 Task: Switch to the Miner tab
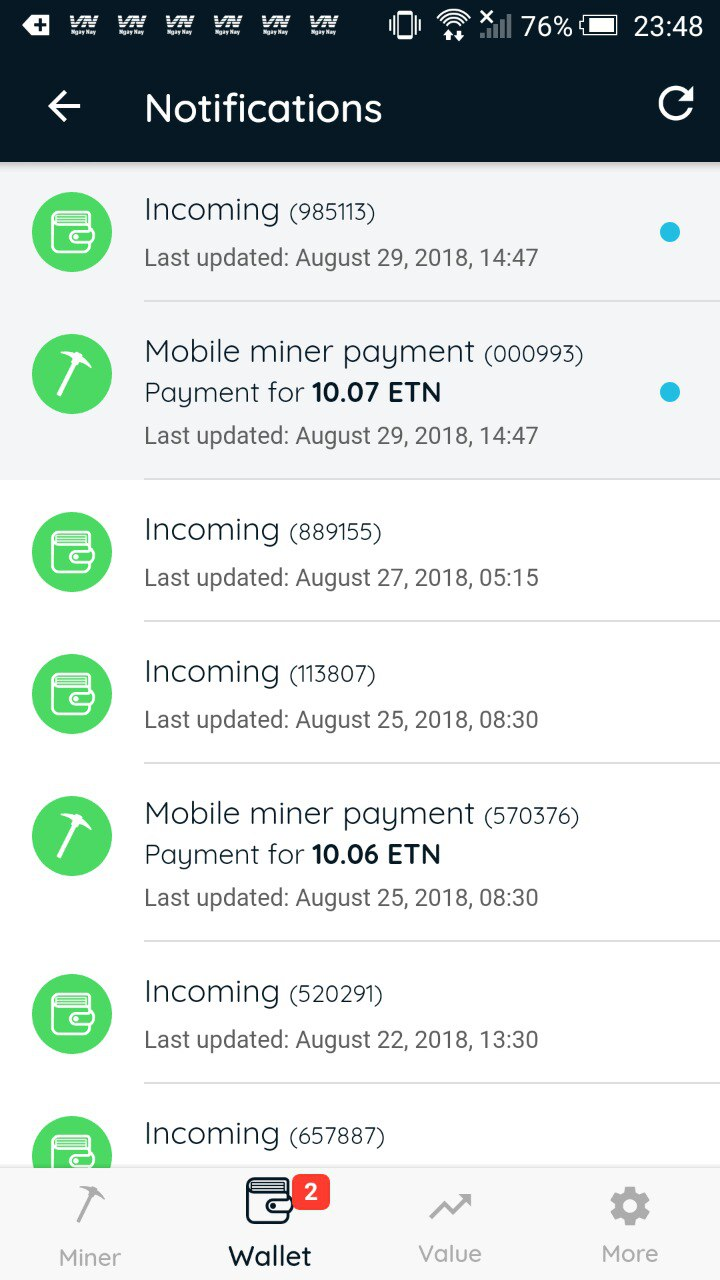point(90,1225)
